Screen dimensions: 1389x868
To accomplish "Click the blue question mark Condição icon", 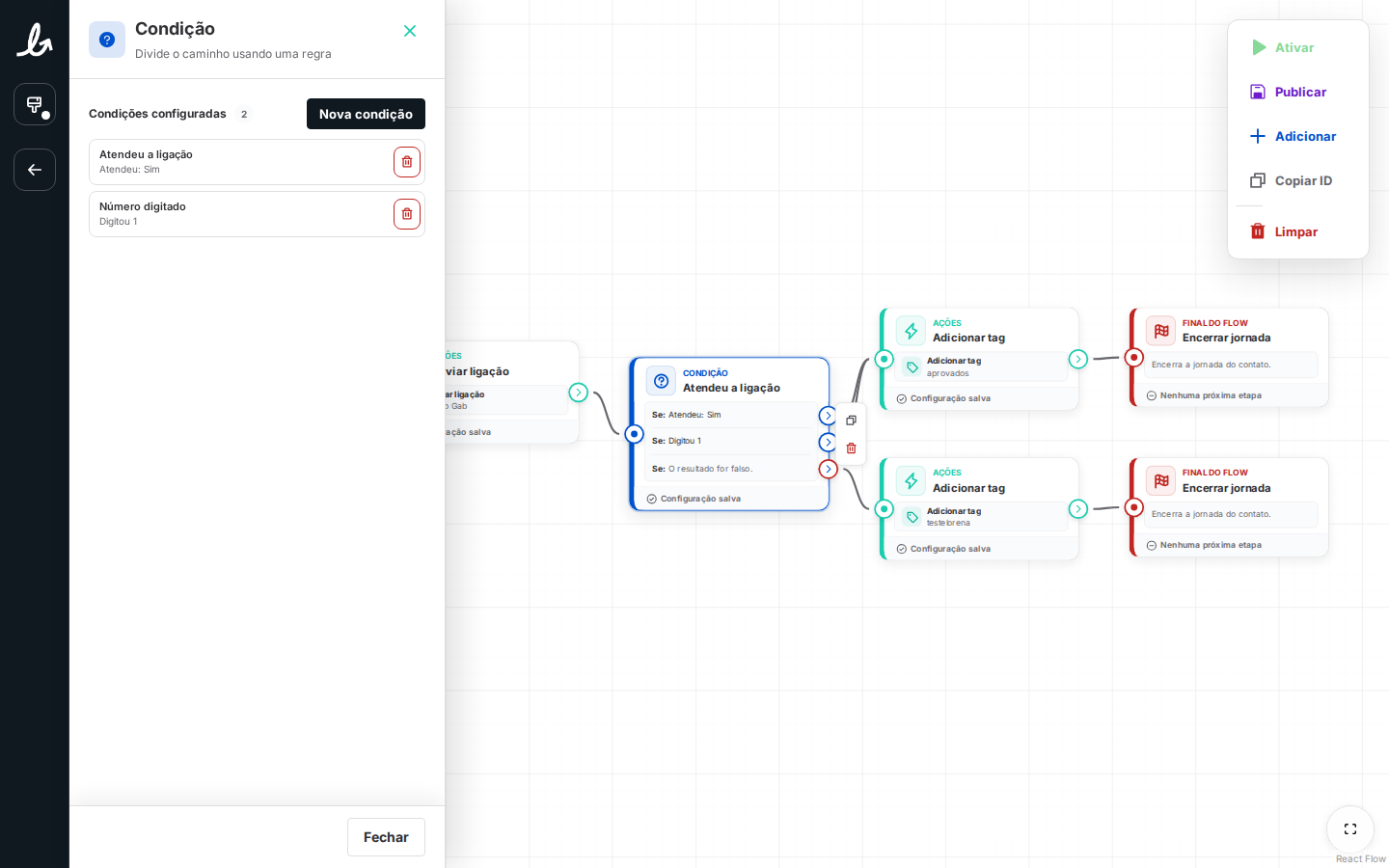I will 107,40.
